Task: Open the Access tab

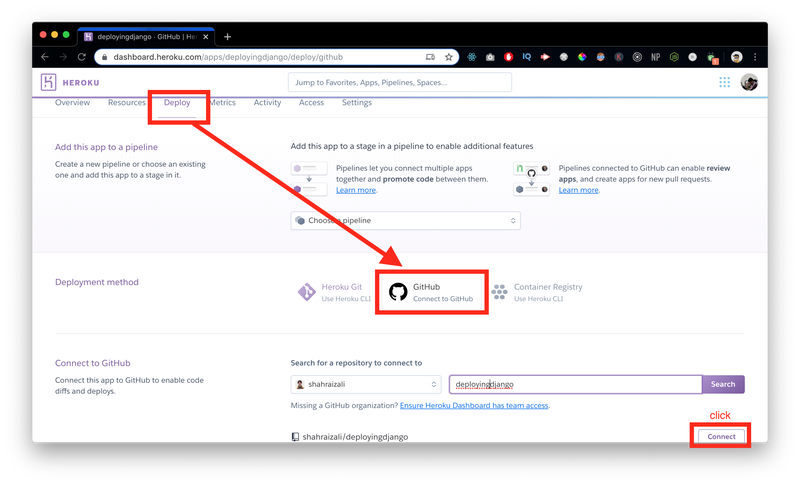Action: pyautogui.click(x=311, y=103)
